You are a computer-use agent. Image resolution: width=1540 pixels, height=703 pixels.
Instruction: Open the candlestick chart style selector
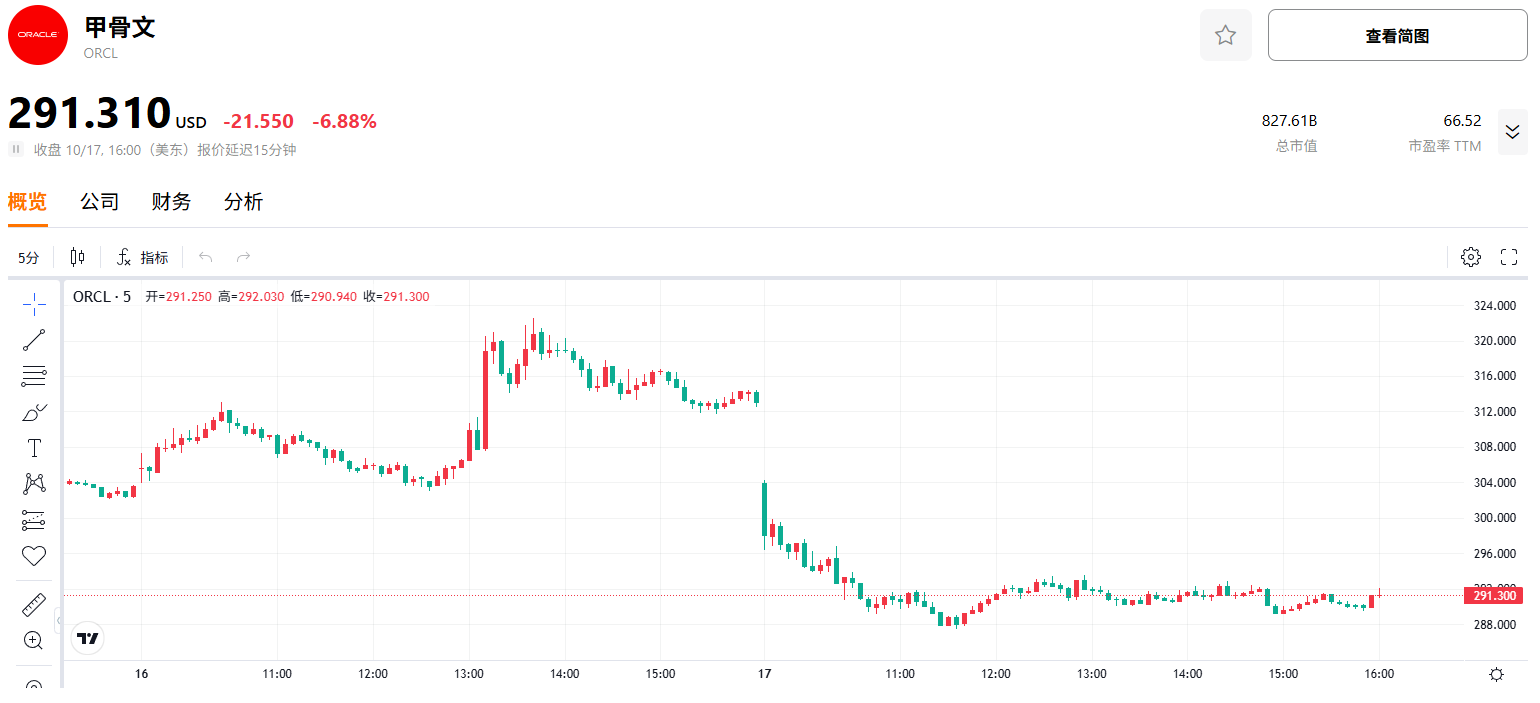(x=77, y=257)
